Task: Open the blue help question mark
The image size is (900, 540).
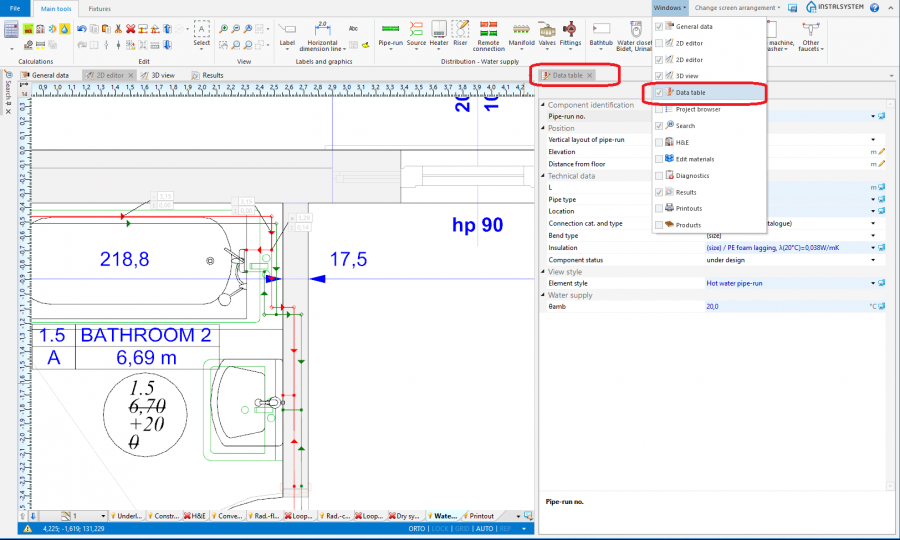Action: tap(875, 7)
